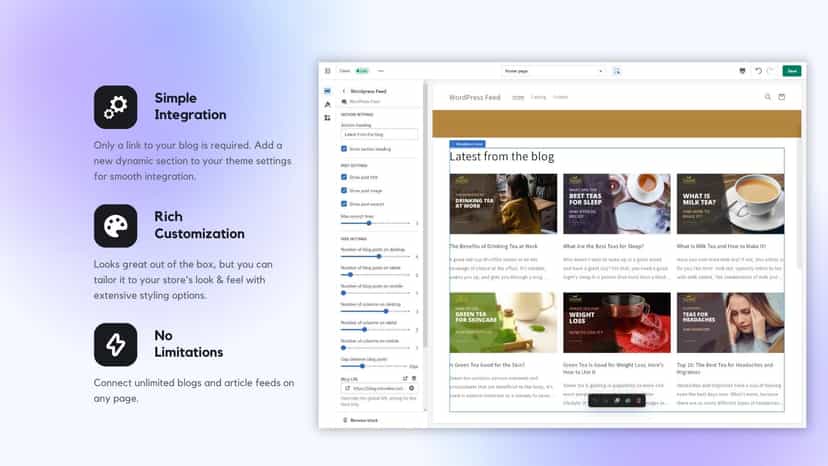Screen dimensions: 828x466
Task: Open the Theme settings brush icon
Action: pyautogui.click(x=327, y=104)
